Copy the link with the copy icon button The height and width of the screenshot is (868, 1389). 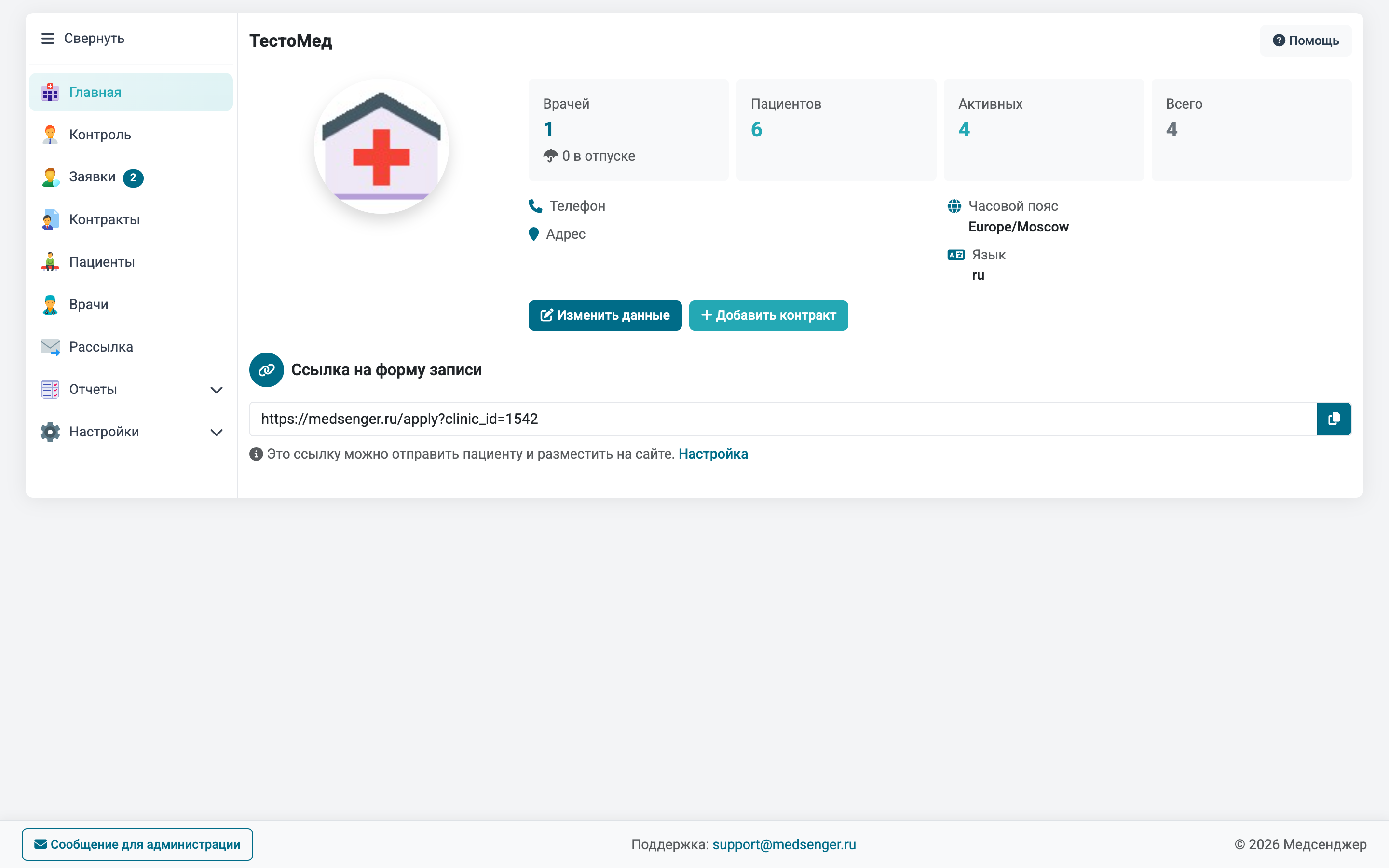[x=1334, y=419]
